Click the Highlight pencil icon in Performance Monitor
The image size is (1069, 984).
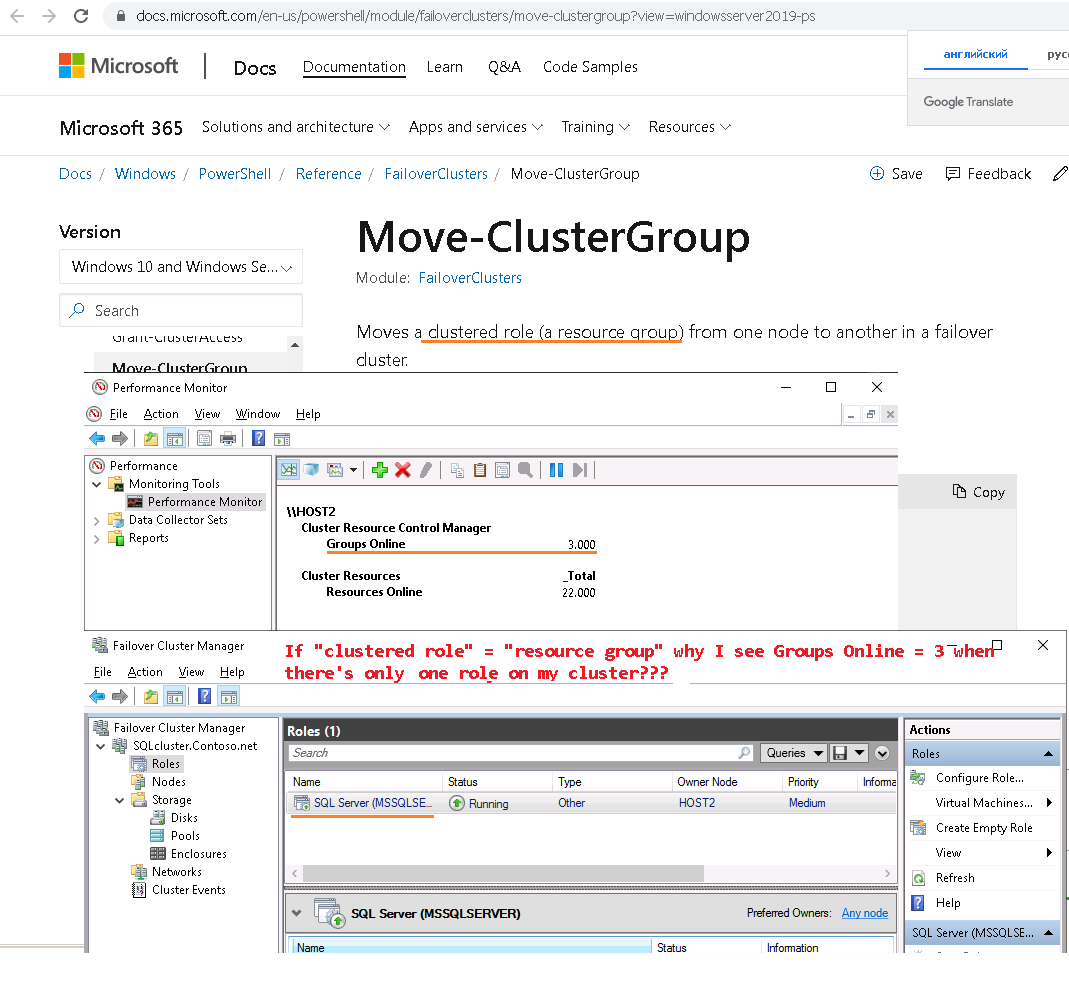click(426, 469)
